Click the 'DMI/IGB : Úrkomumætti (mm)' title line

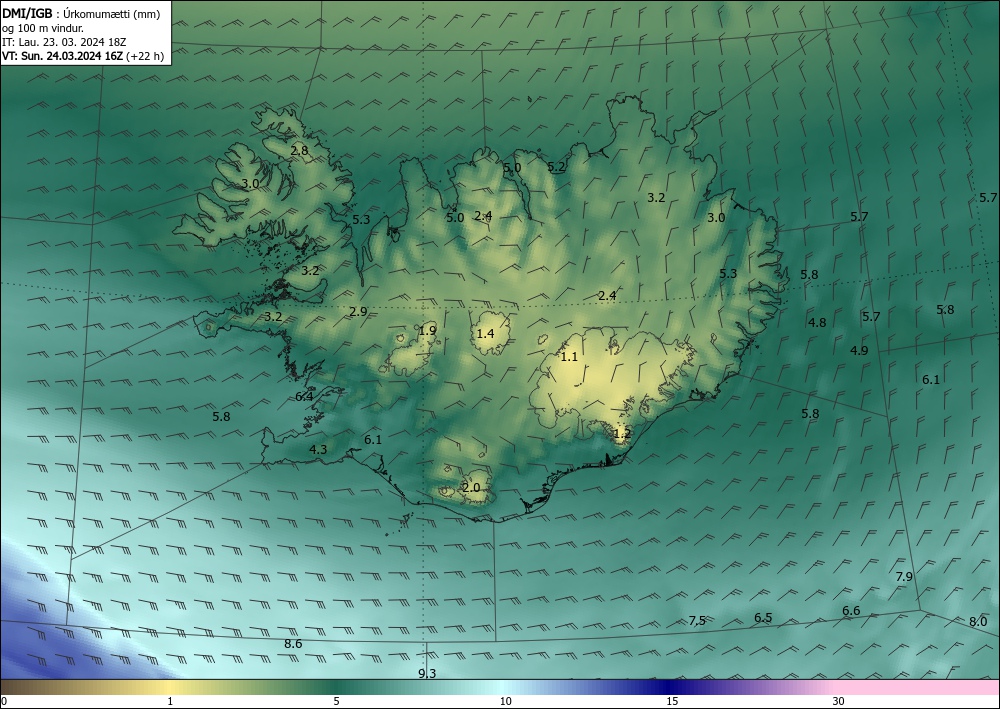tap(81, 14)
